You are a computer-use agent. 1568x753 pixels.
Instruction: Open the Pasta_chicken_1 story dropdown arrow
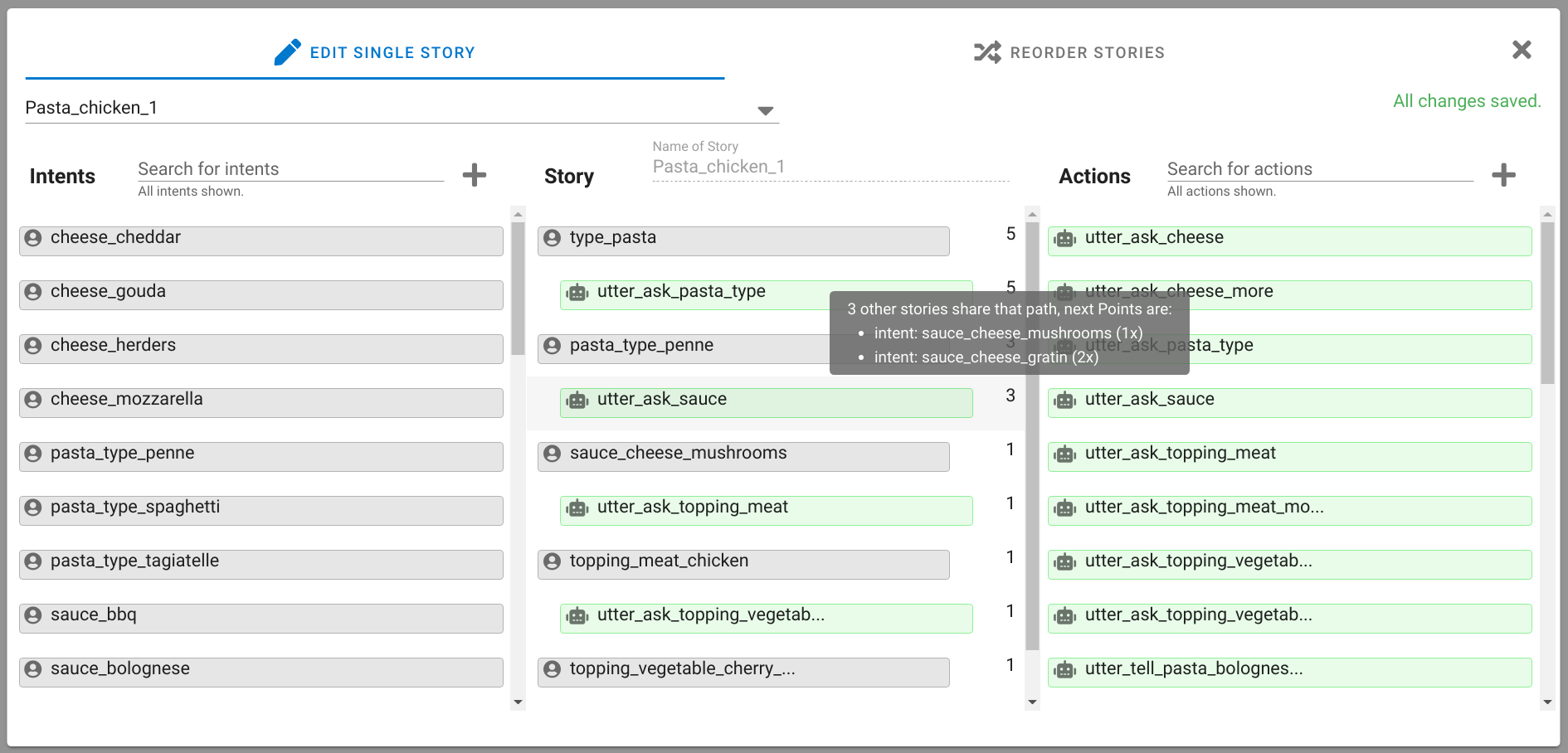pos(765,110)
